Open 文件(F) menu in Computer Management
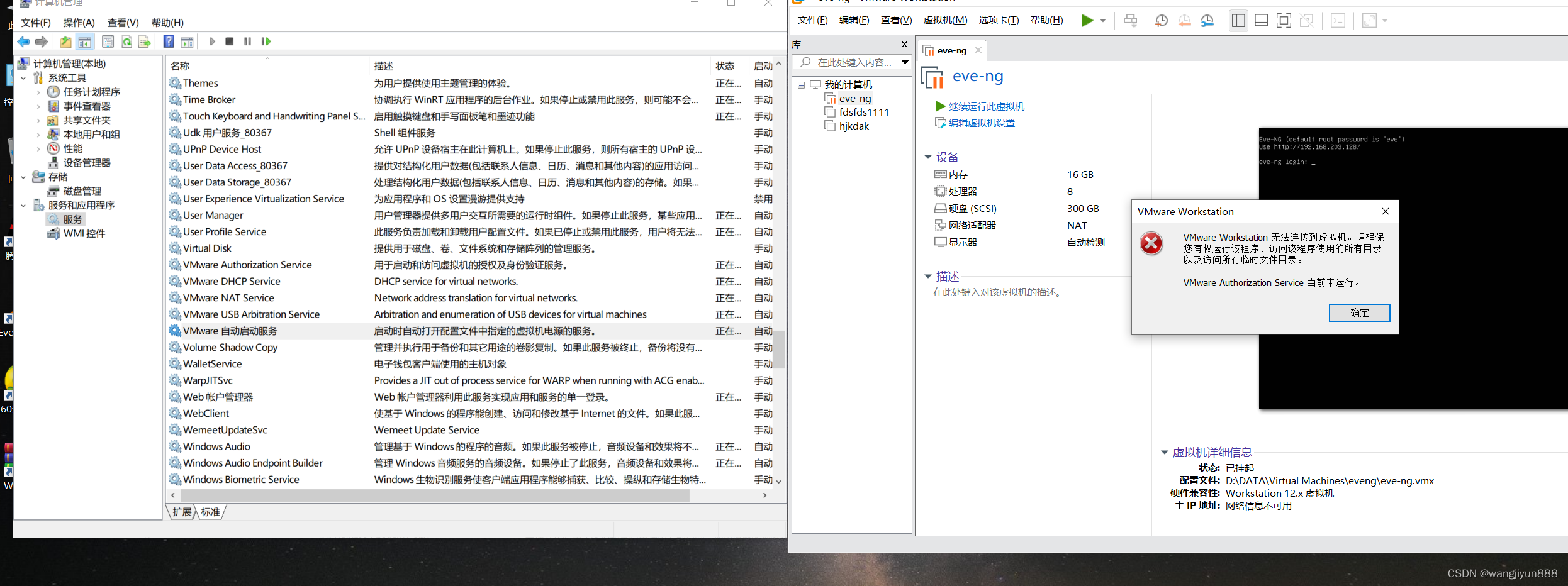The height and width of the screenshot is (586, 1568). [x=36, y=23]
